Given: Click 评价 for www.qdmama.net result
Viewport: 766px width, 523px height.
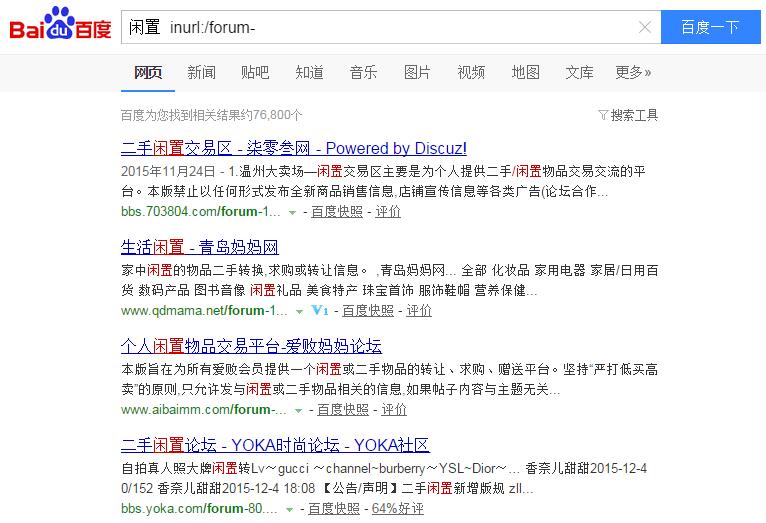Looking at the screenshot, I should pyautogui.click(x=419, y=311).
